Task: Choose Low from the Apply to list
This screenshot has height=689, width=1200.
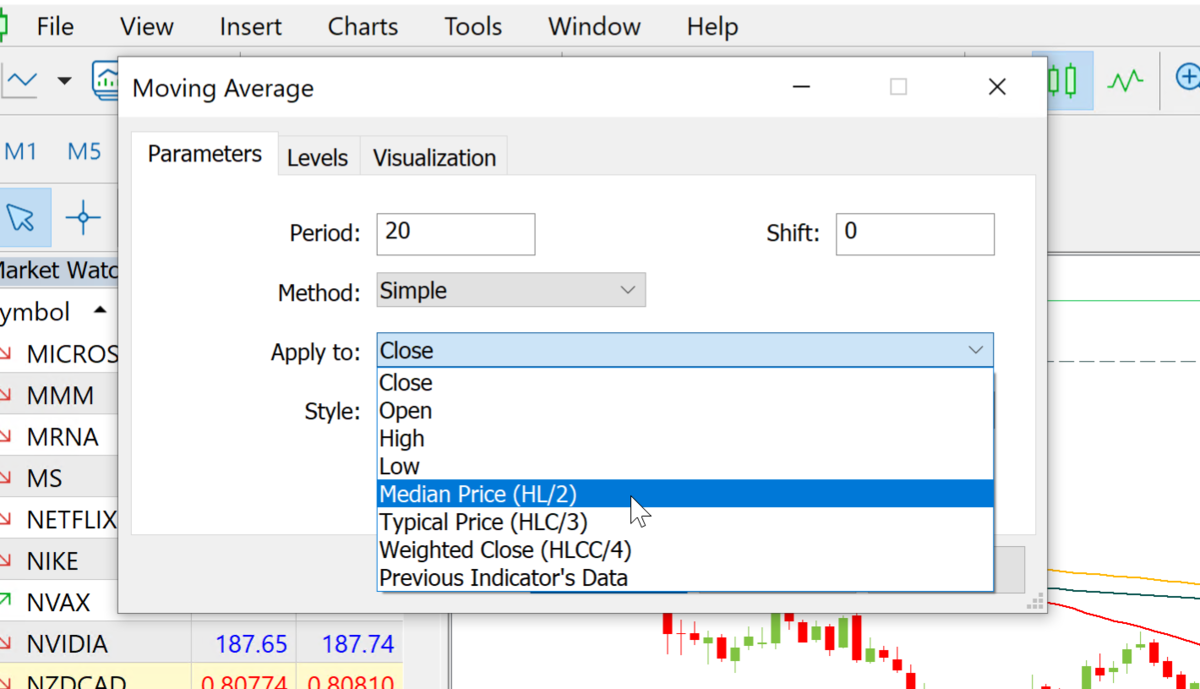Action: [x=685, y=467]
